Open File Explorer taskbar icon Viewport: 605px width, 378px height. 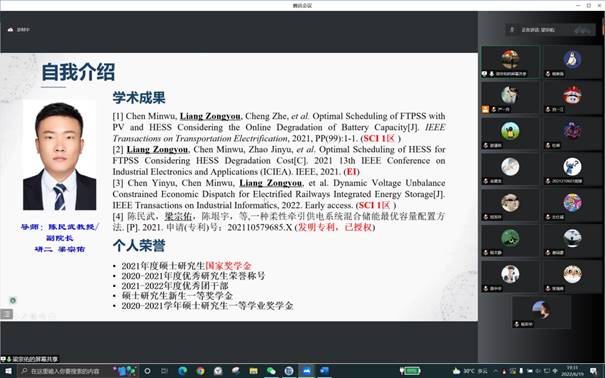pyautogui.click(x=253, y=371)
